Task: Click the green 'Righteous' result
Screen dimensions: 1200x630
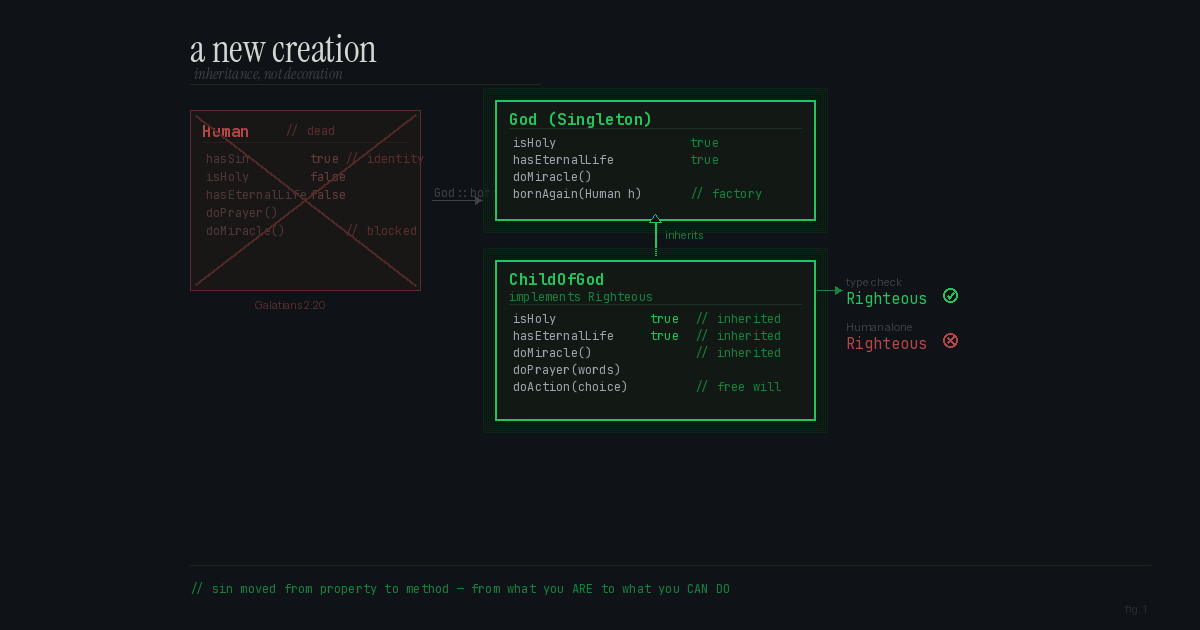Action: click(886, 298)
